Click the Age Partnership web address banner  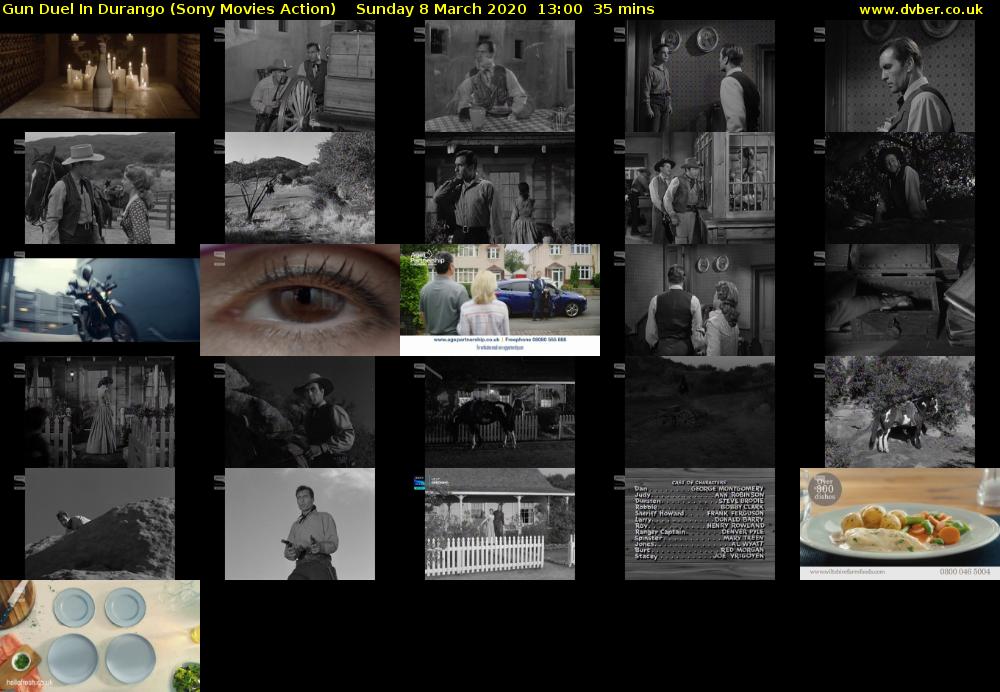[x=500, y=339]
